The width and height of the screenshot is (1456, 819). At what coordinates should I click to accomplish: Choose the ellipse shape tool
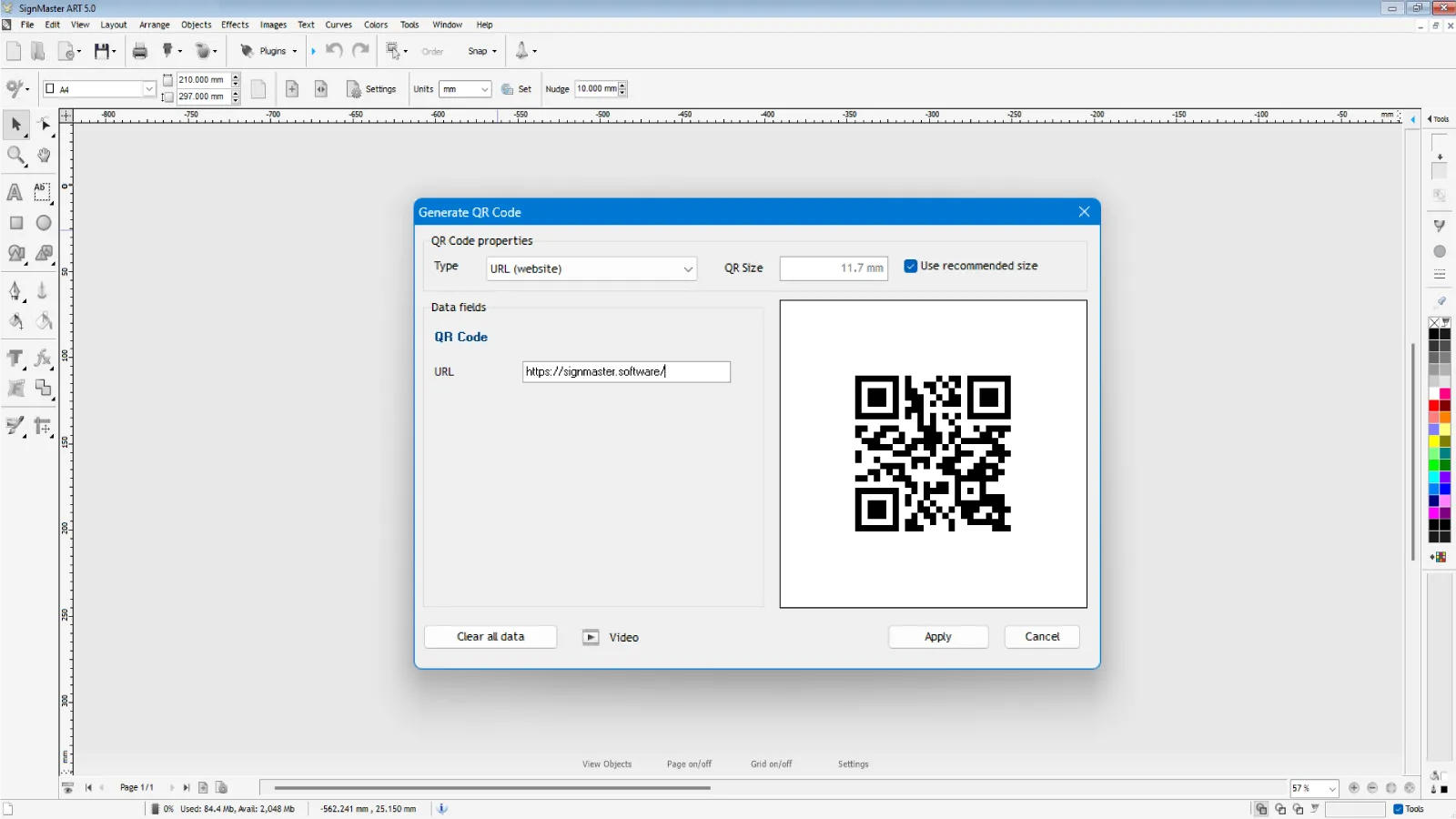coord(44,223)
